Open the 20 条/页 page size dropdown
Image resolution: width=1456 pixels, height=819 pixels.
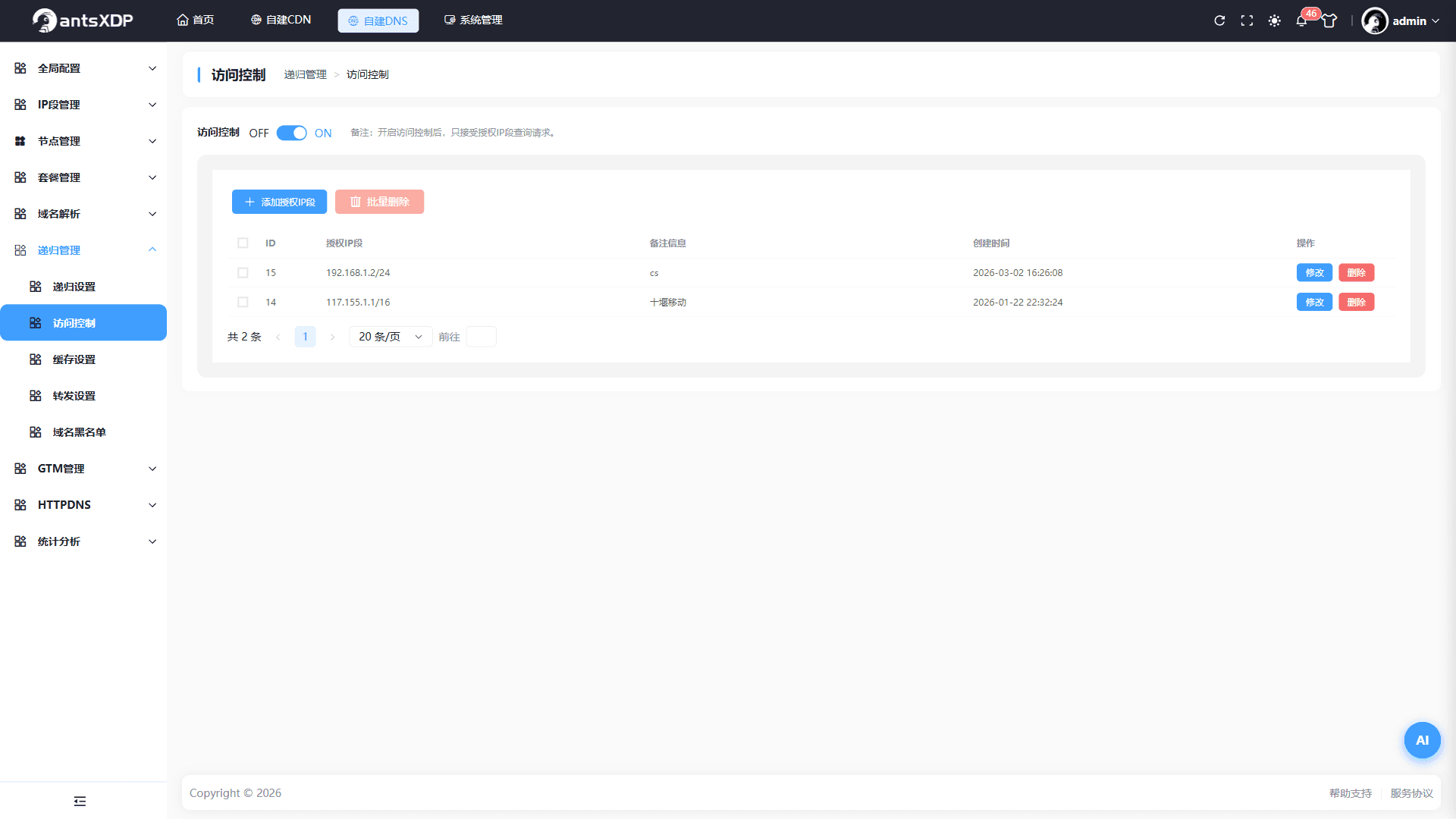391,337
